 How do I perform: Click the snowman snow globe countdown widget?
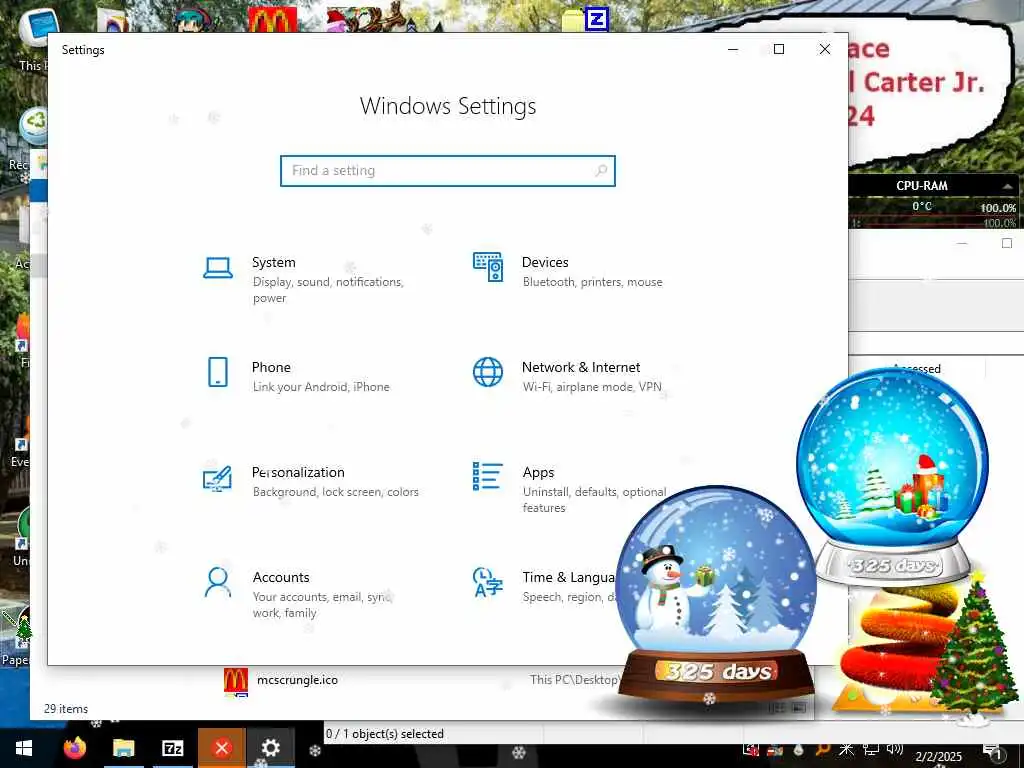(x=716, y=594)
